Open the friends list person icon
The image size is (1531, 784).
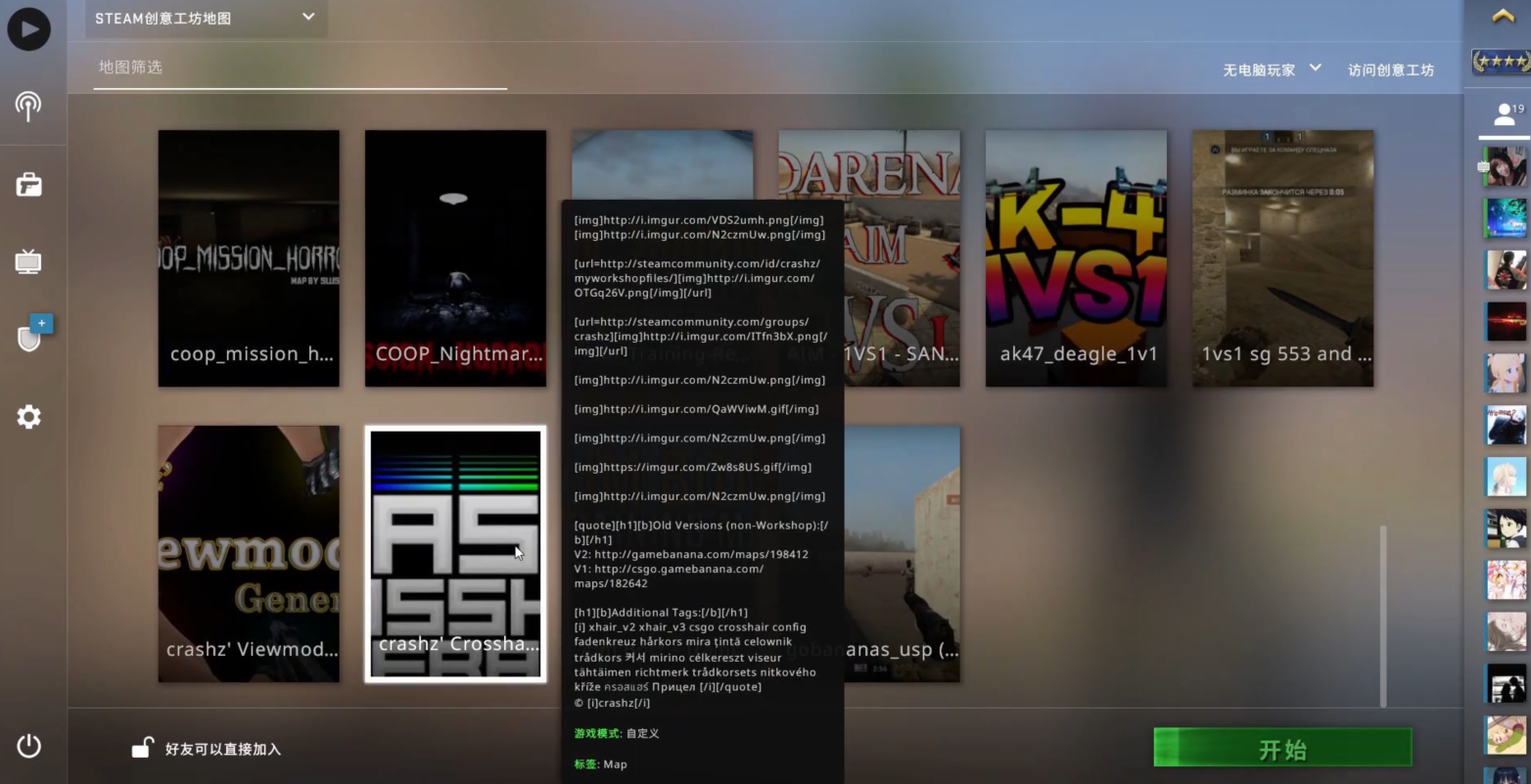coord(1505,115)
